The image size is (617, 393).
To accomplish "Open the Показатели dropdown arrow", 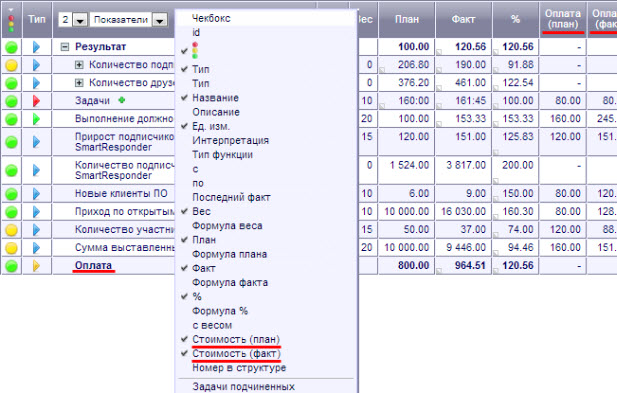I will (x=160, y=20).
